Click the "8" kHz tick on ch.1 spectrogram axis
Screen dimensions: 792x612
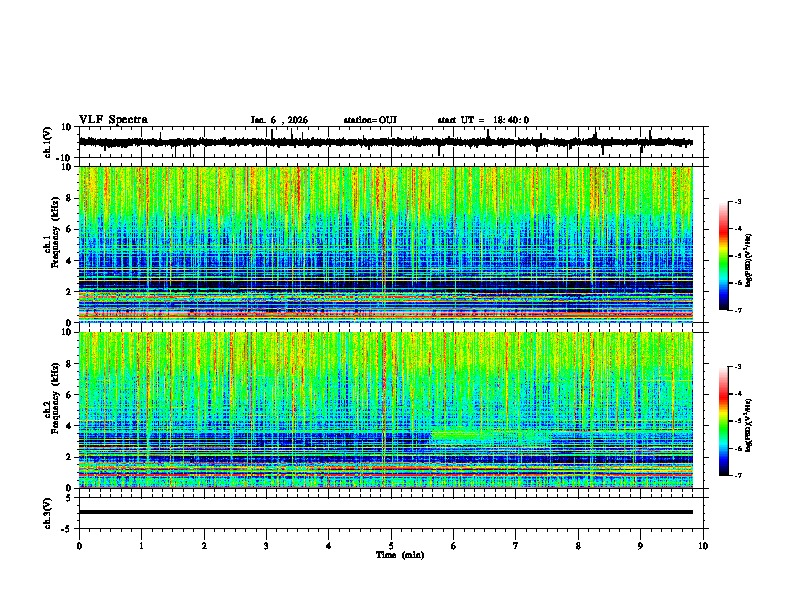point(70,198)
